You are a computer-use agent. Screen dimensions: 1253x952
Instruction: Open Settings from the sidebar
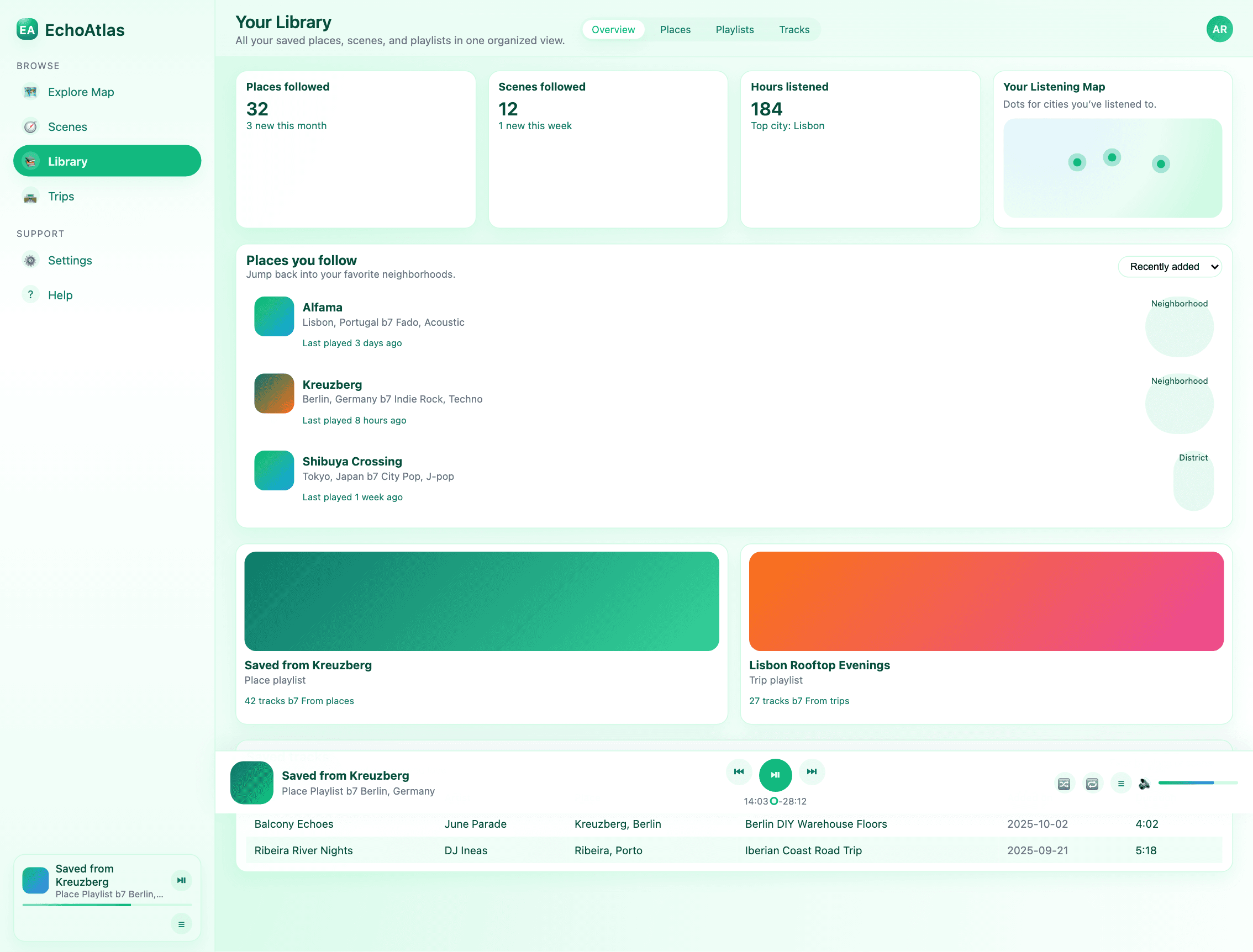pos(70,261)
